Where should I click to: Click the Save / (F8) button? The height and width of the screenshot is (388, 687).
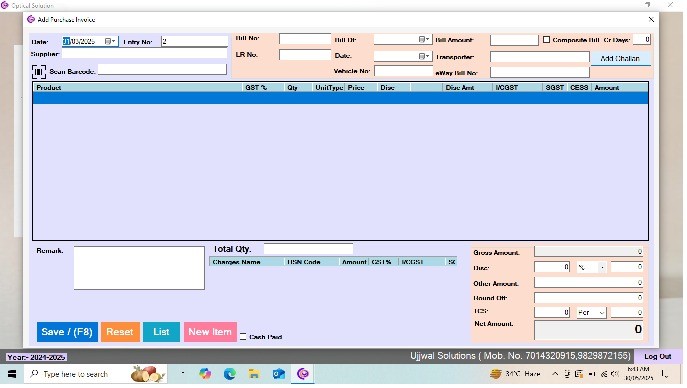click(x=67, y=332)
